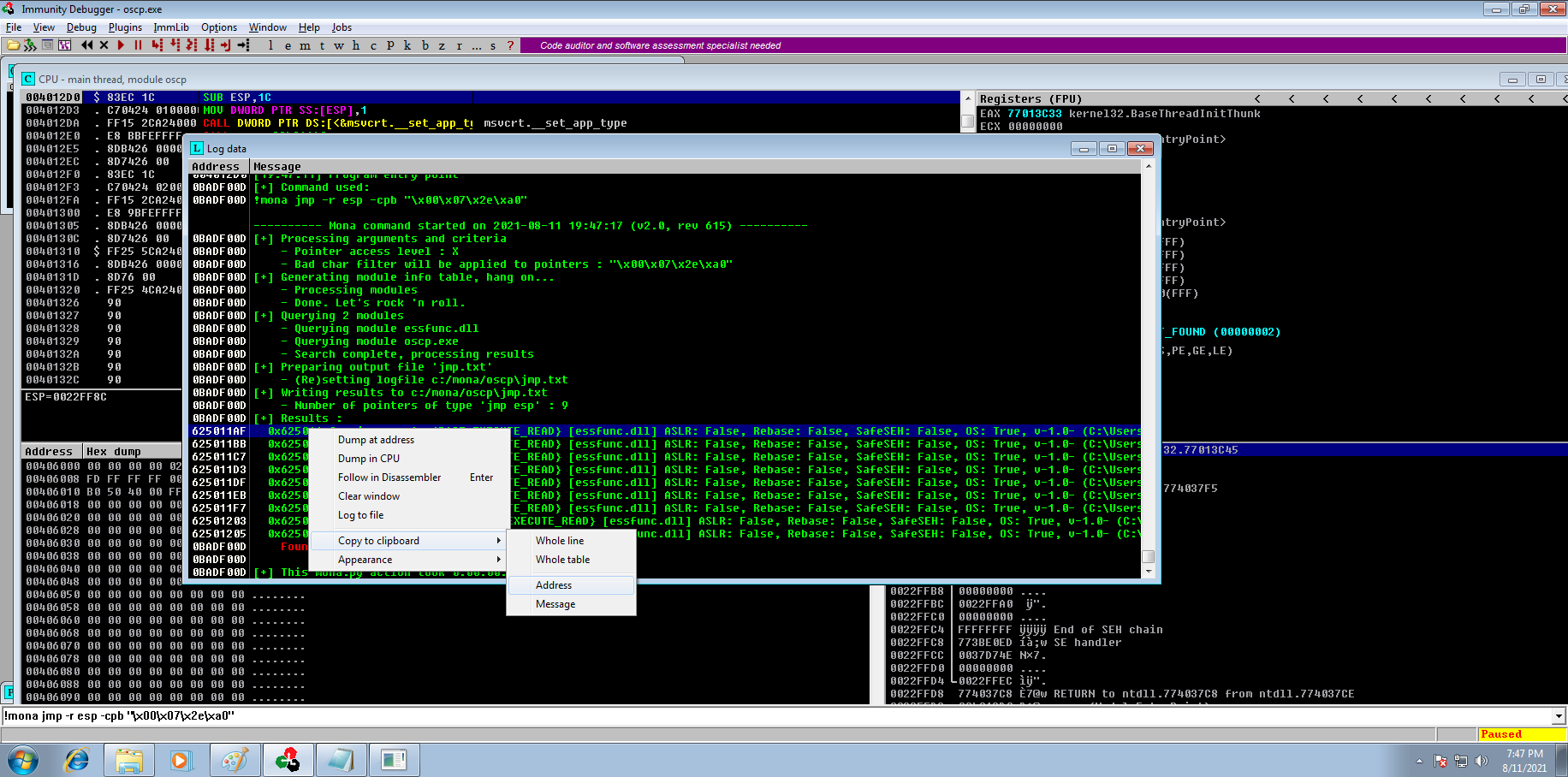
Task: Click the Python commands toolbar icon
Action: [30, 45]
